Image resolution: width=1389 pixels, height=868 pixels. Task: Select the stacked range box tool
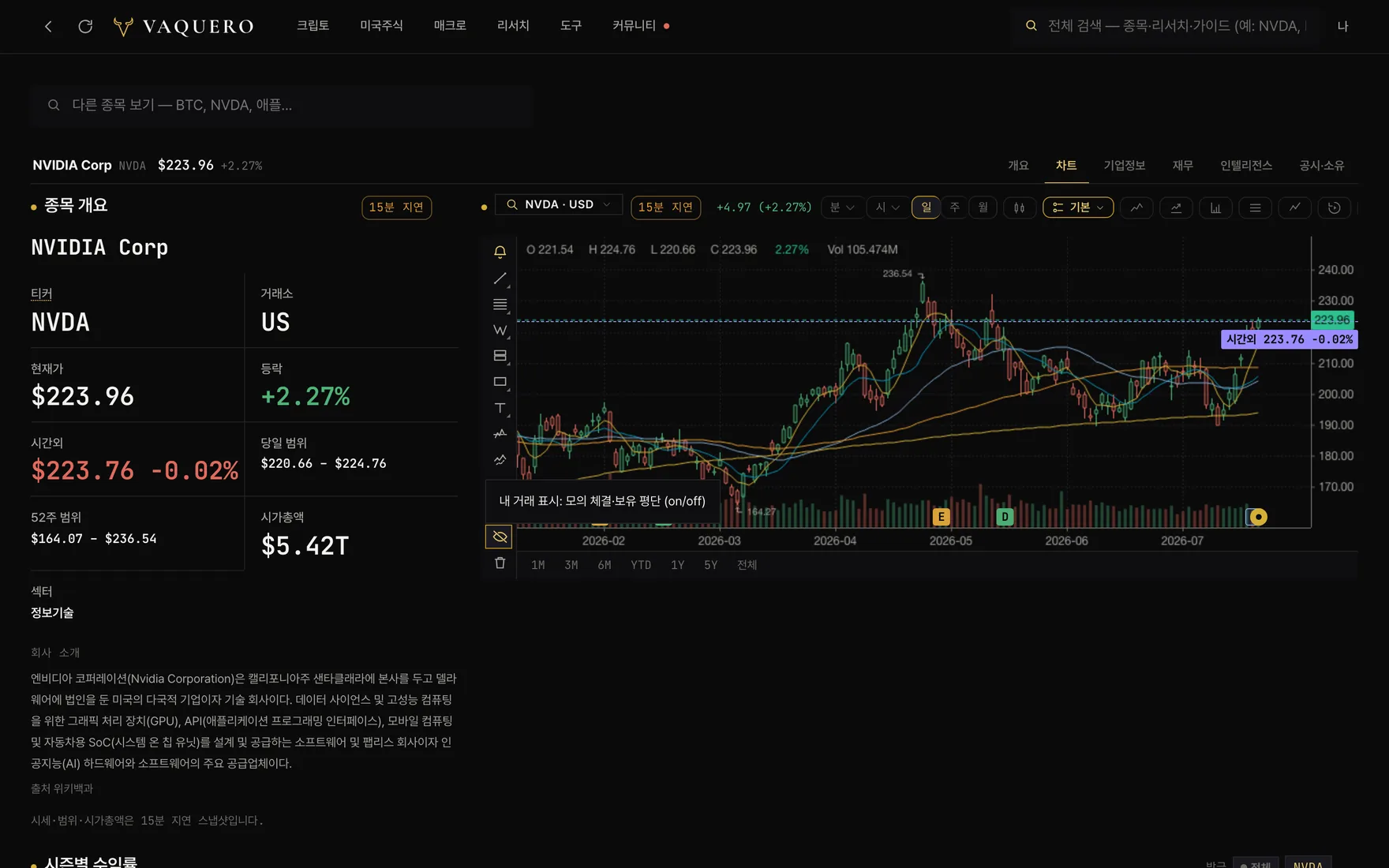click(x=500, y=356)
